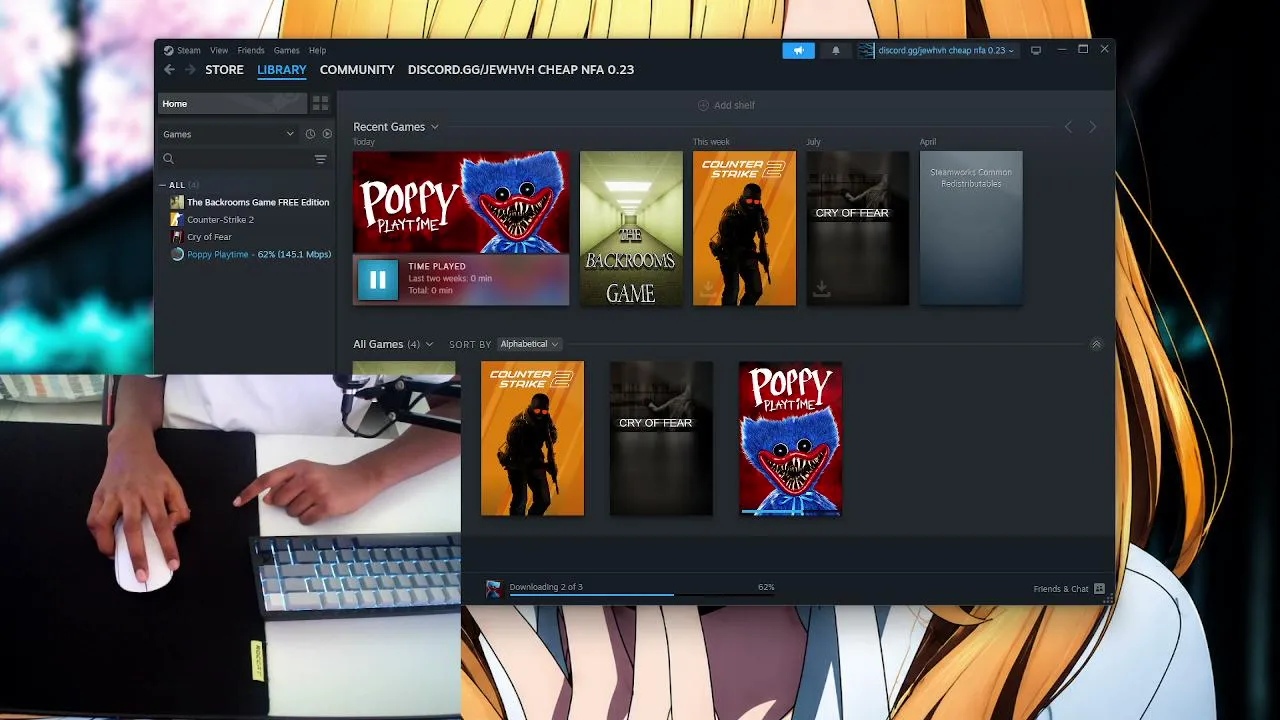Screen dimensions: 1280x720
Task: Click the Backrooms Game icon in the sidebar list
Action: [x=177, y=202]
